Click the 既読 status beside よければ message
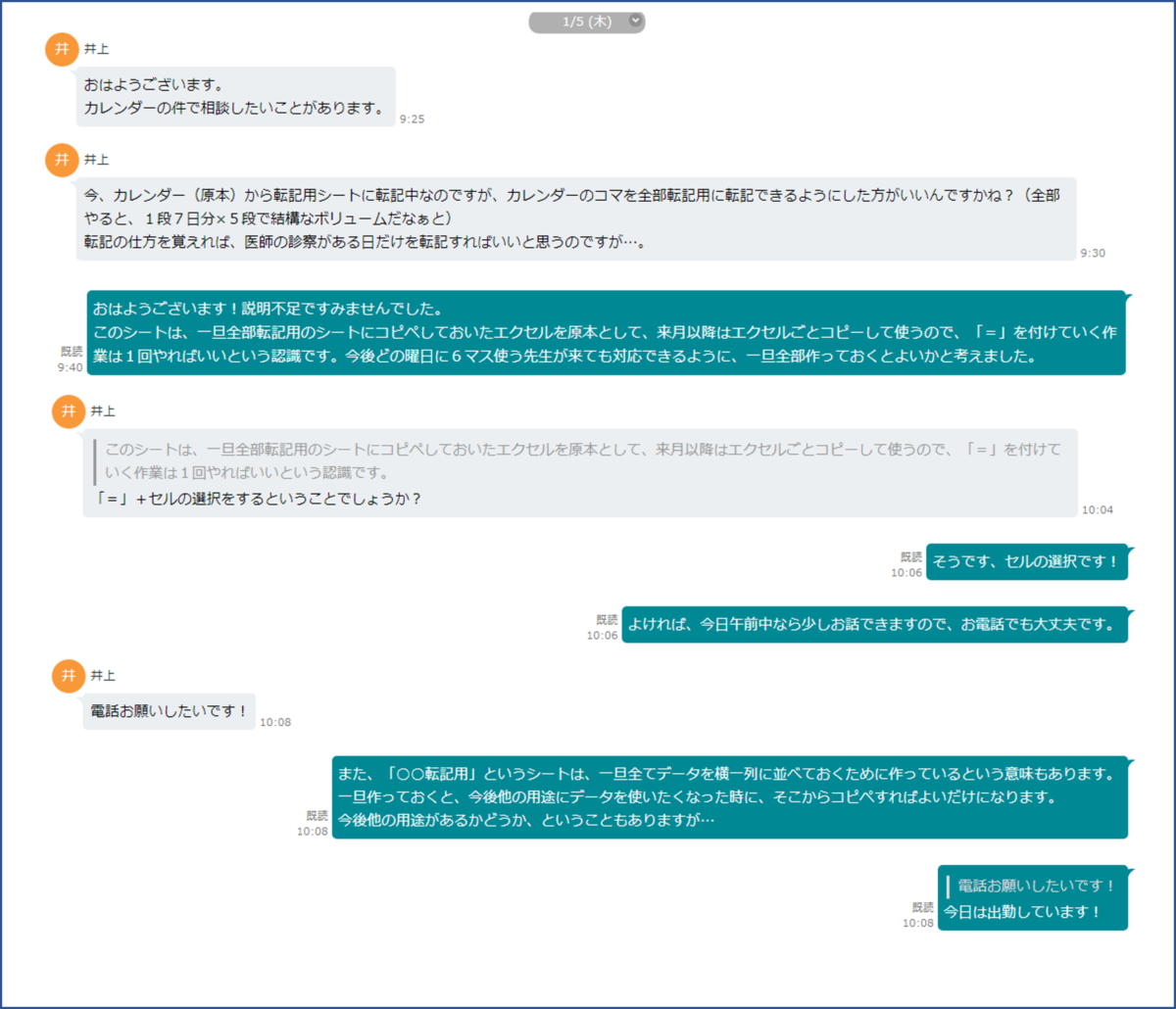This screenshot has height=1009, width=1176. click(x=607, y=619)
